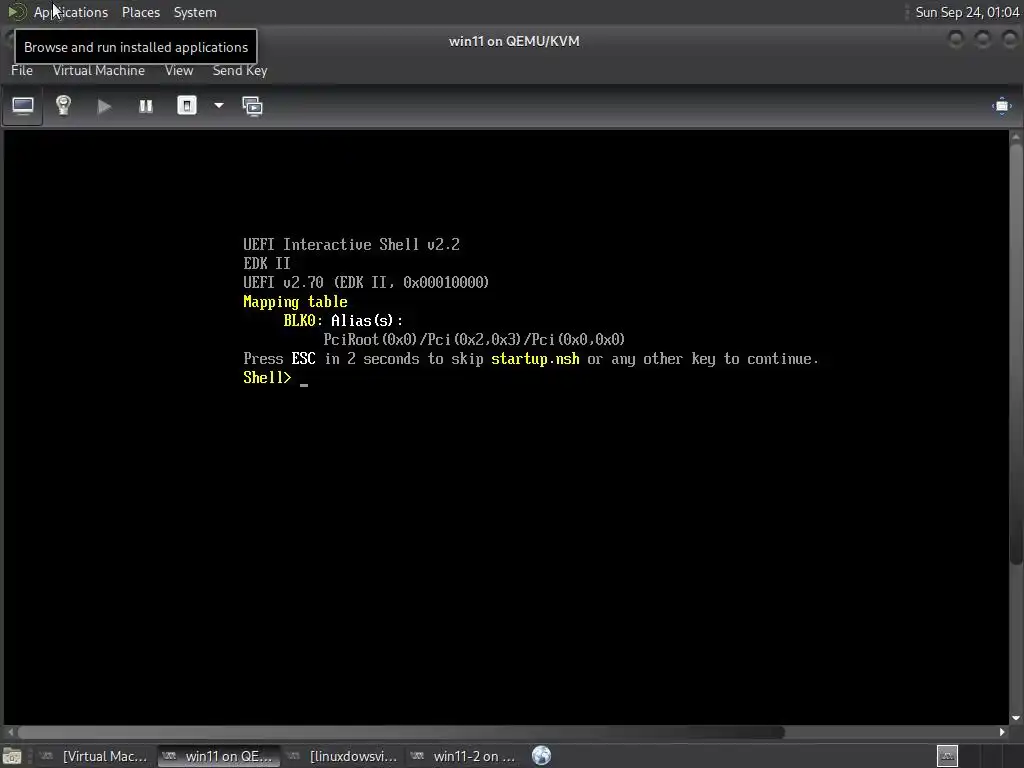1024x768 pixels.
Task: Open the Send Key menu
Action: pos(240,71)
